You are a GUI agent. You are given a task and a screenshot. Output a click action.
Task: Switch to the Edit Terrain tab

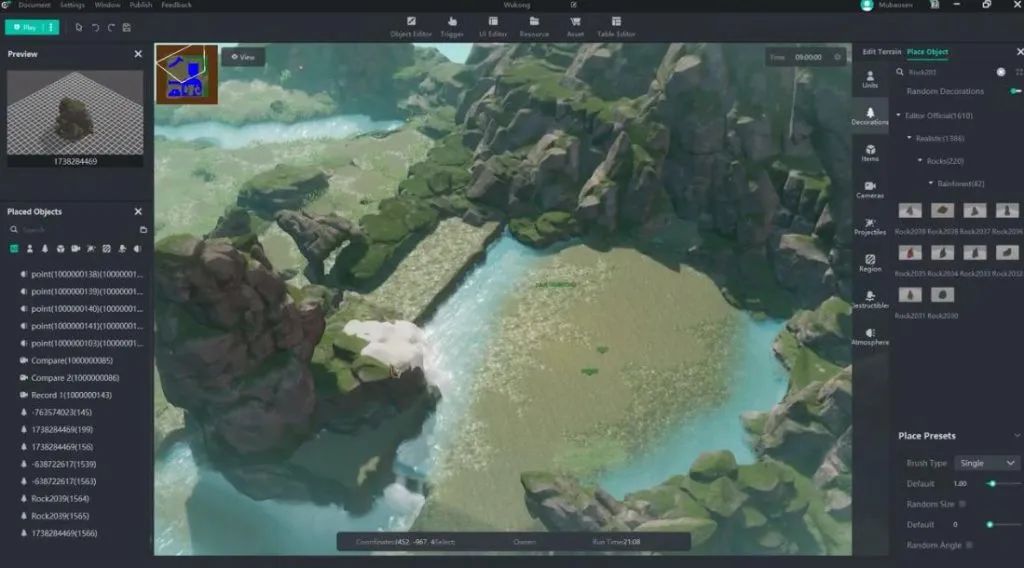click(880, 52)
